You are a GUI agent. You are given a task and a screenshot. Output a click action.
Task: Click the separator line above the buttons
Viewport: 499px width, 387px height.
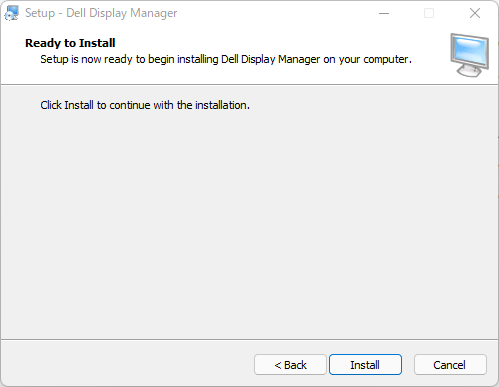point(249,340)
